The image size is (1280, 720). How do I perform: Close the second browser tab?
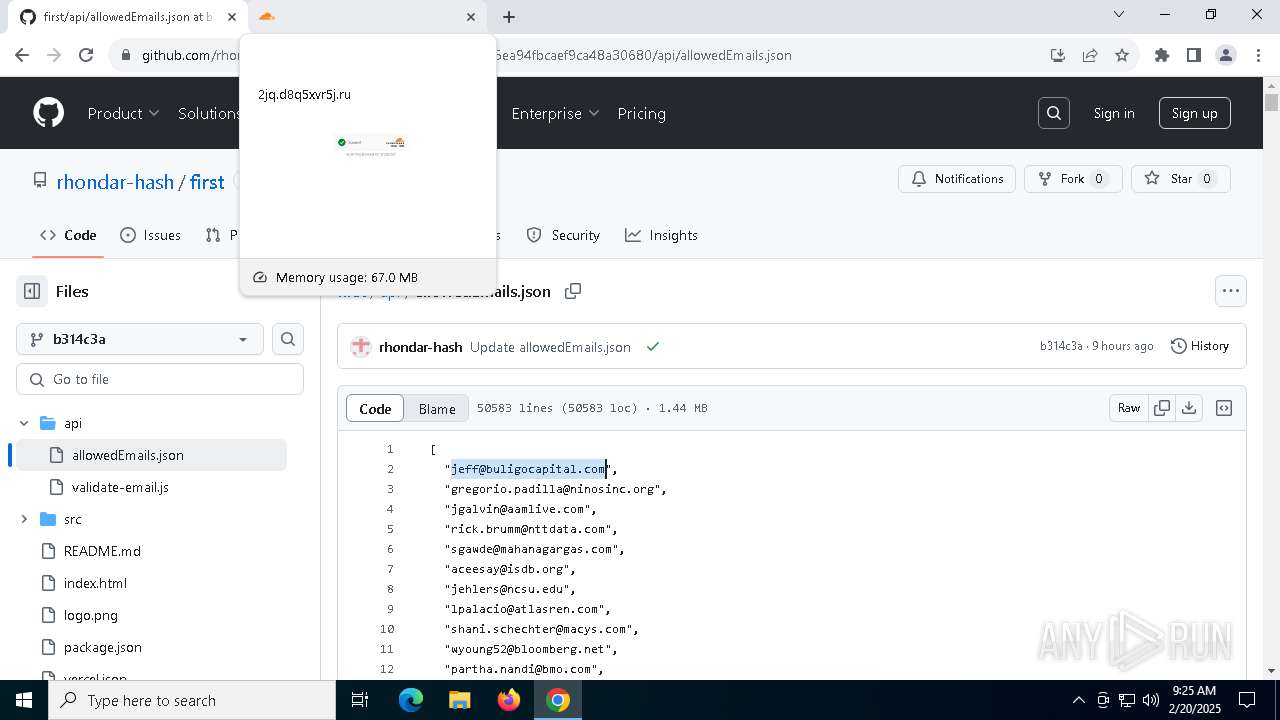[x=471, y=17]
